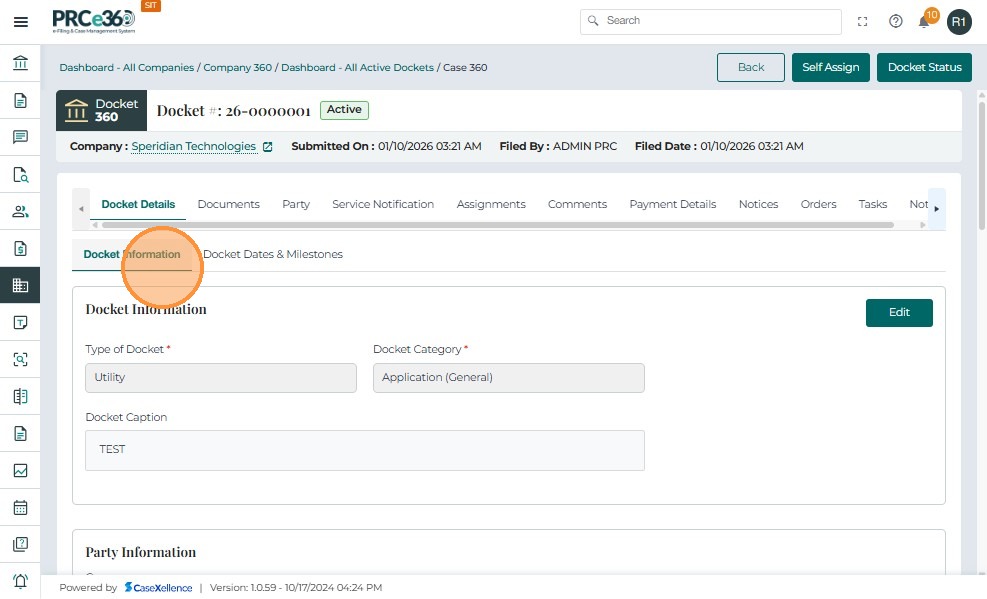Switch to Docket Details tab

coord(138,204)
